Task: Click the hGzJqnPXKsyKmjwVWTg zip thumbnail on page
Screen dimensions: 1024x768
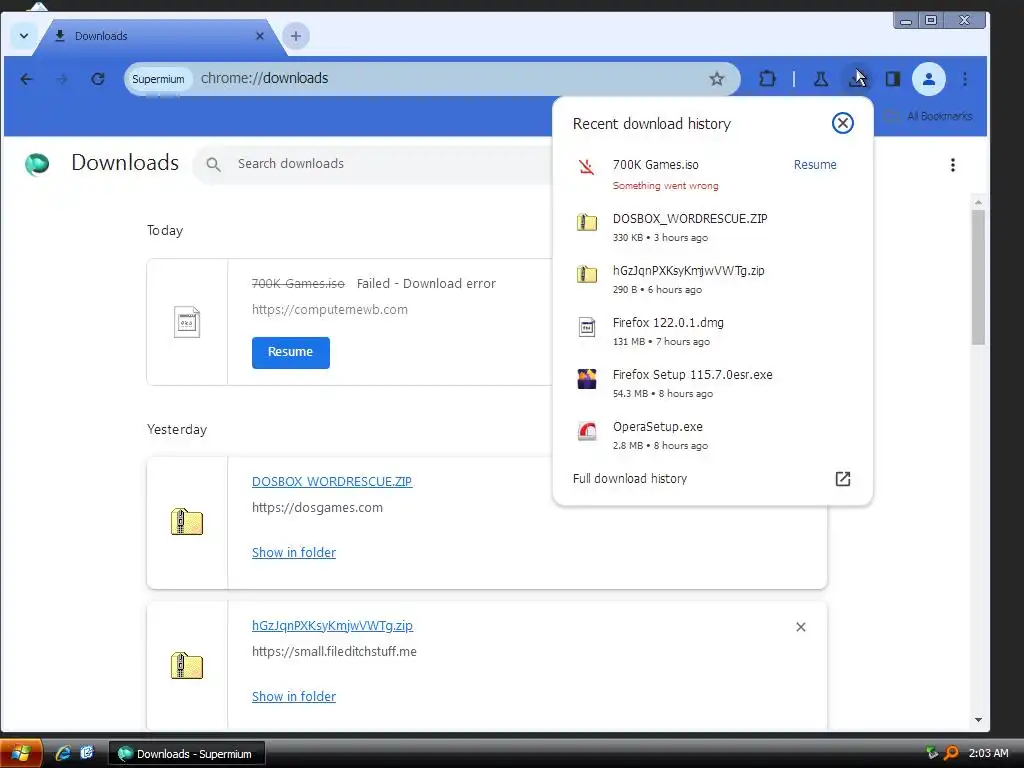Action: (x=187, y=665)
